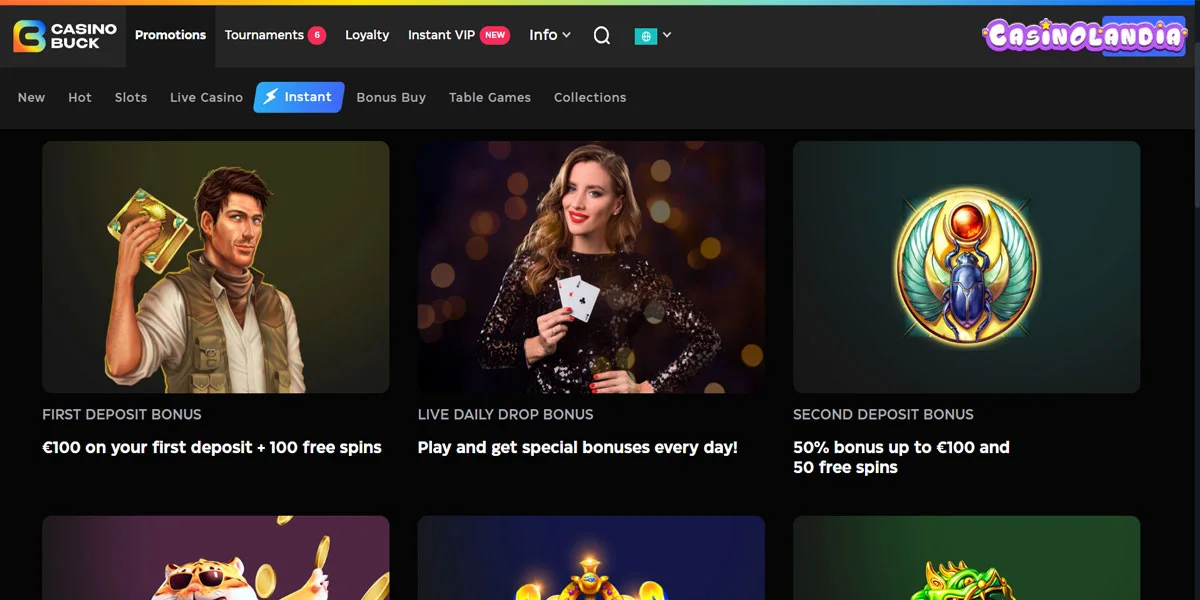This screenshot has height=600, width=1200.
Task: Click the lightning bolt Instant icon
Action: [270, 97]
